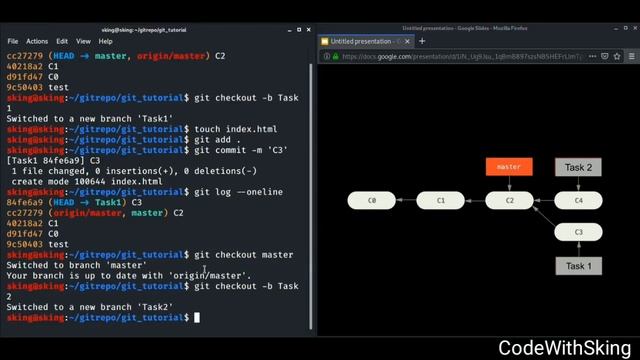Minimize the Firefox window
The height and width of the screenshot is (360, 640).
coord(616,28)
